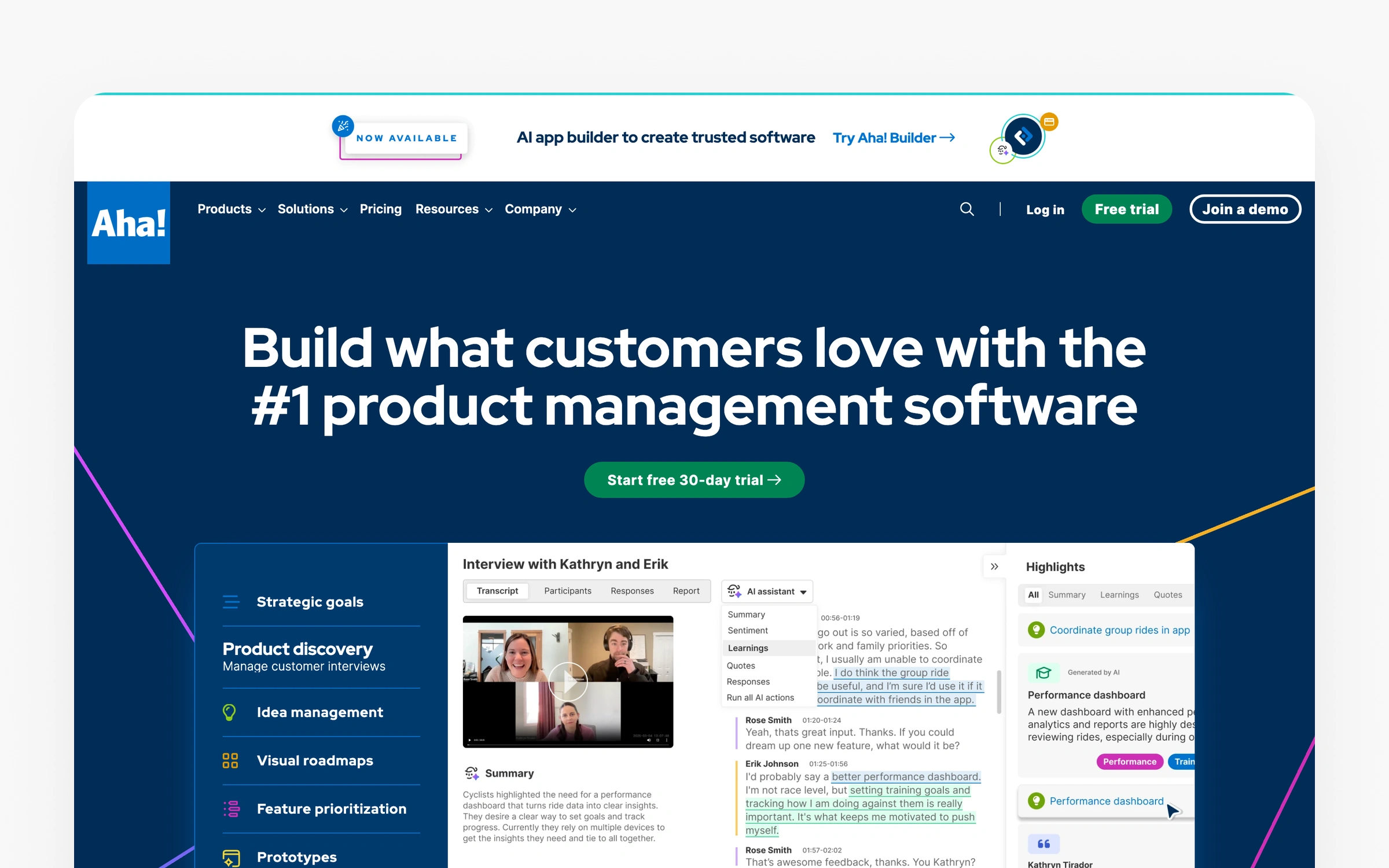Collapse highlights panel with double chevron
Screen dimensions: 1389x868
(x=994, y=567)
